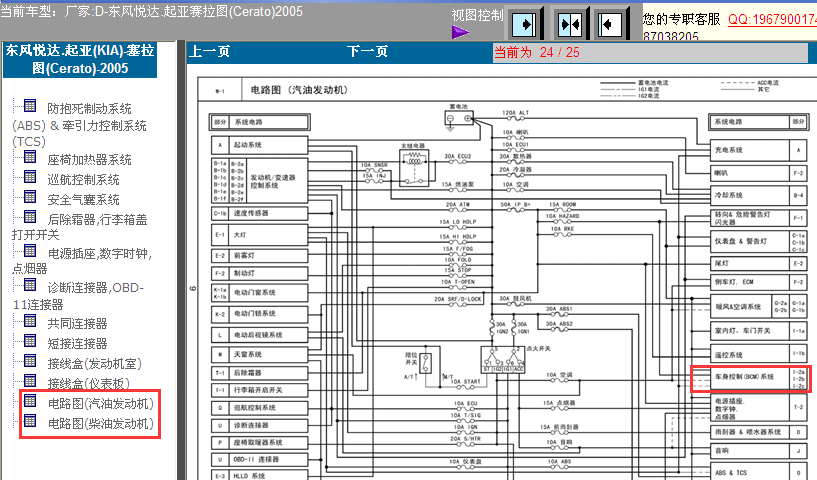Click the table icon beside 诊断连接器
This screenshot has height=480, width=817.
30,285
